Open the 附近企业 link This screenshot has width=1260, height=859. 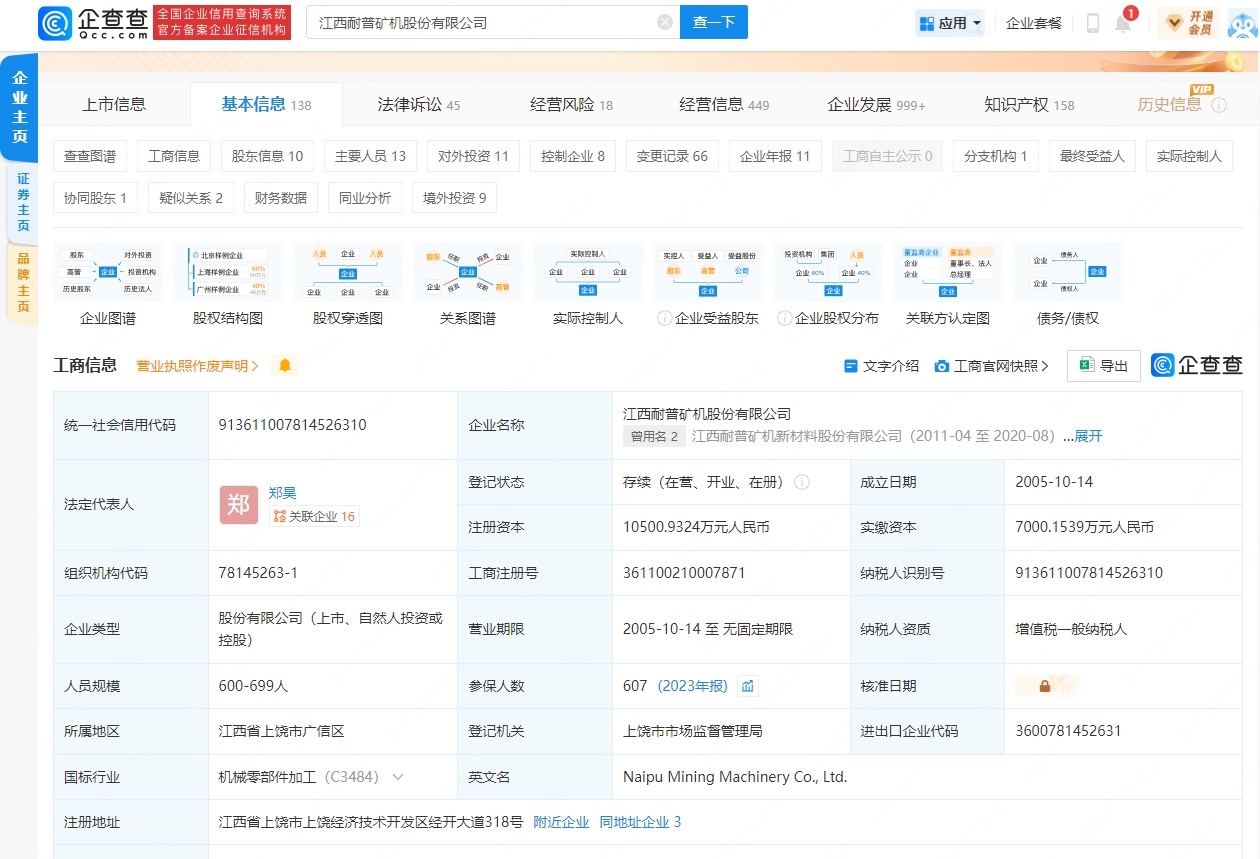pos(561,822)
